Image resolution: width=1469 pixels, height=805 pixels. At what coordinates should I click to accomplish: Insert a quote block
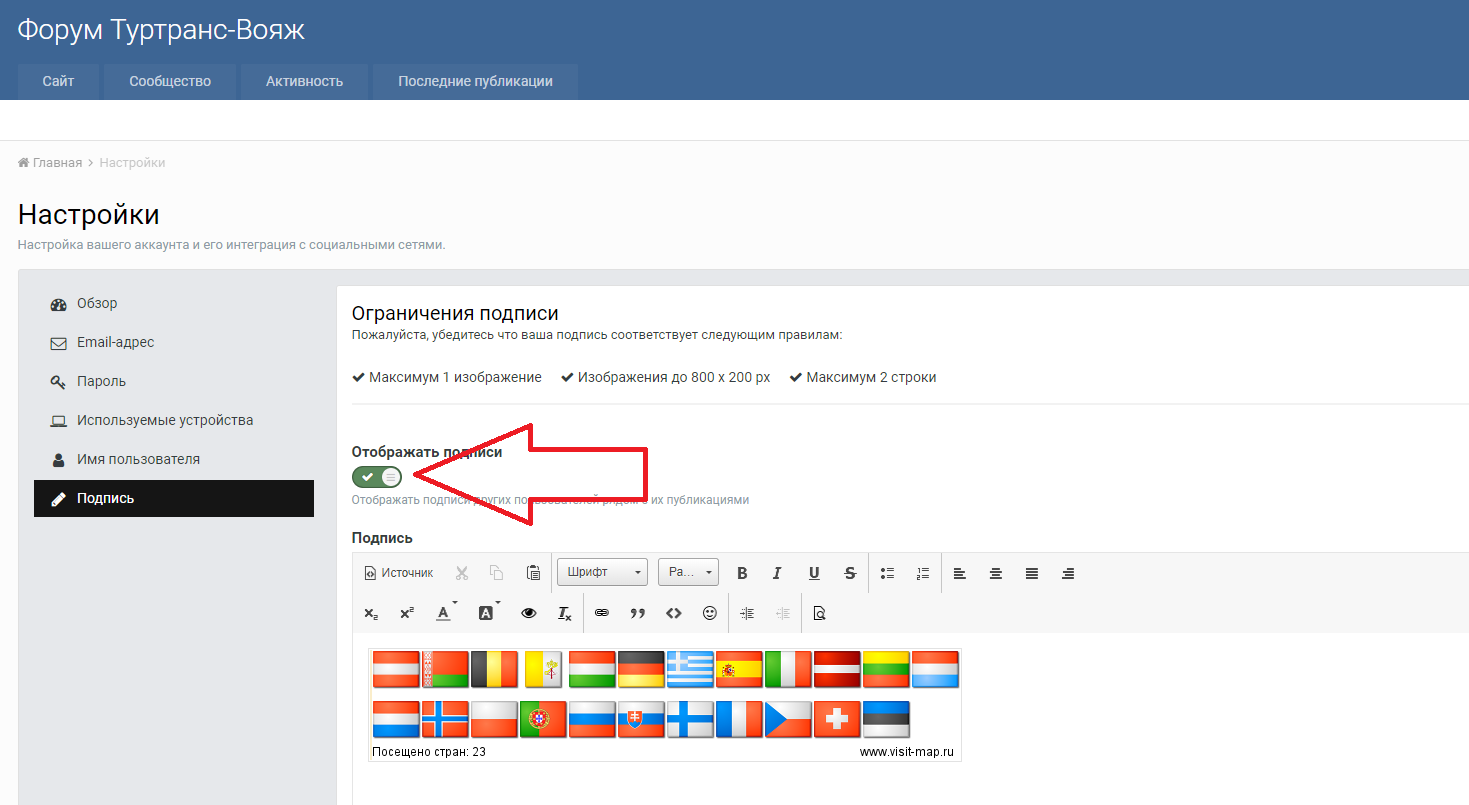click(x=638, y=613)
